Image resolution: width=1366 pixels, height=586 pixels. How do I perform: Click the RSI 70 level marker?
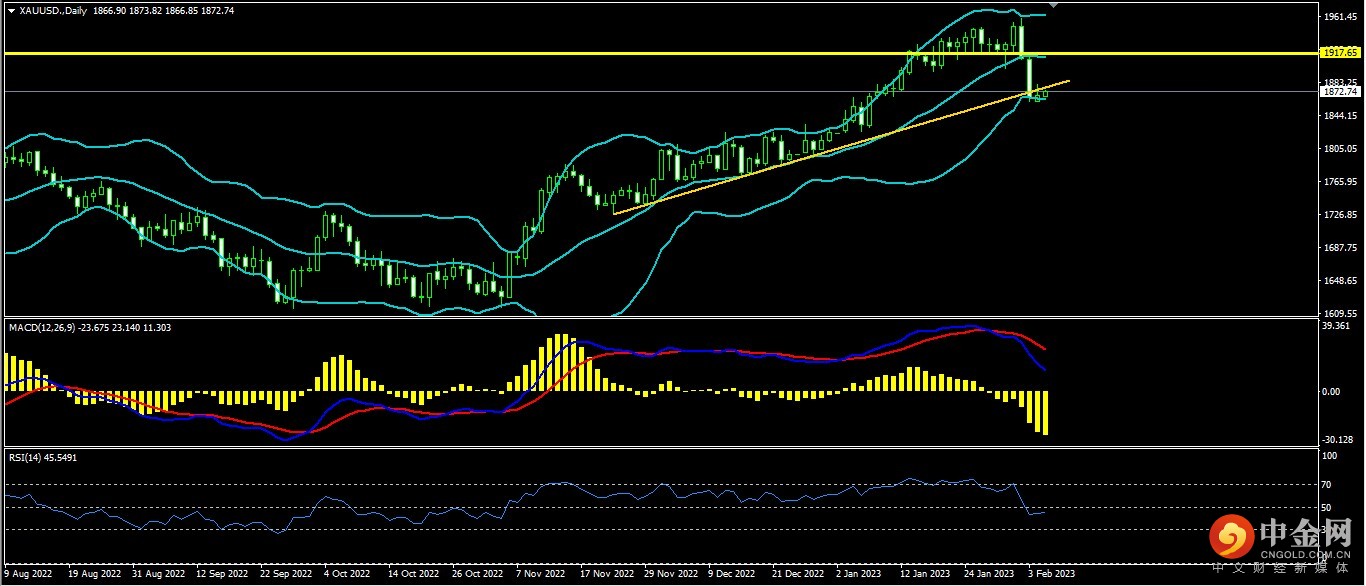(x=1327, y=485)
